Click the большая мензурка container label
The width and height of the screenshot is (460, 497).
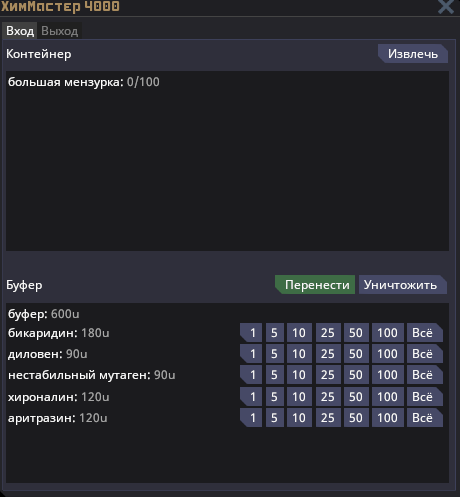coord(66,82)
